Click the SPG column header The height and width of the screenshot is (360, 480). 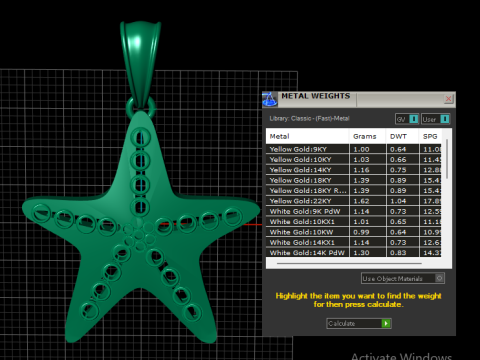click(x=430, y=136)
